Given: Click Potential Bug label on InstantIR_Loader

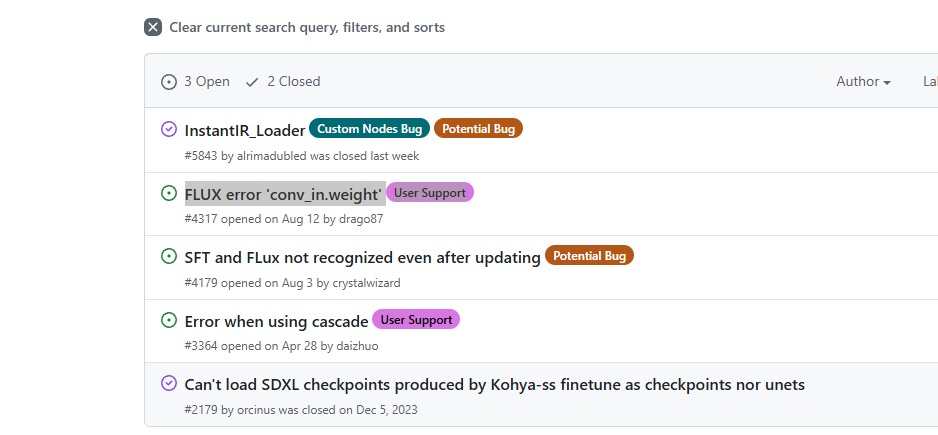Looking at the screenshot, I should (478, 129).
